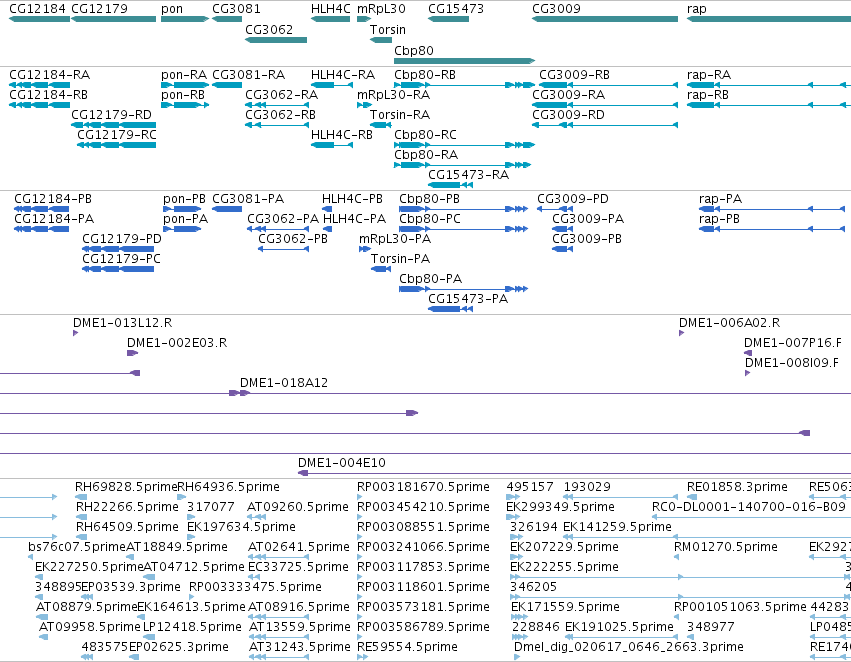Click protein CG3009-PB
Image resolution: width=851 pixels, height=662 pixels.
pyautogui.click(x=562, y=249)
